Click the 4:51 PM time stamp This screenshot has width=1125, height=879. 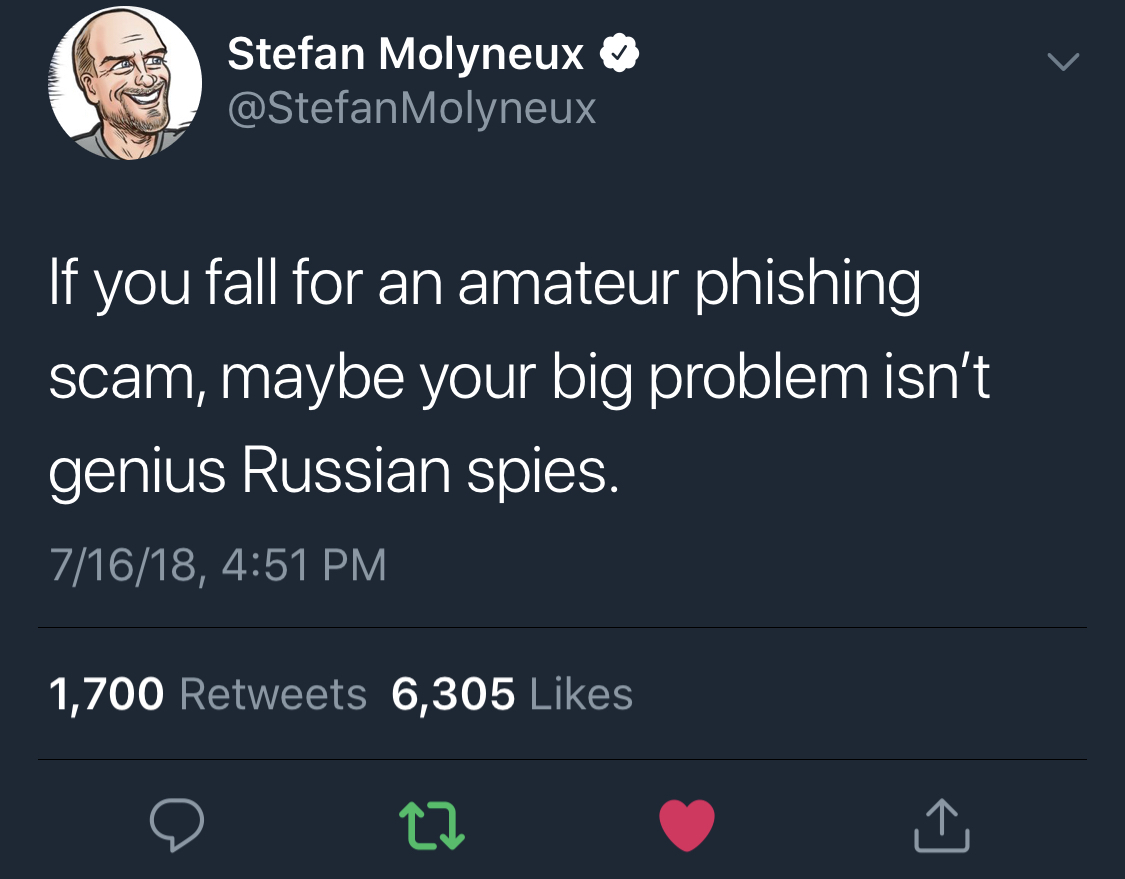[303, 565]
